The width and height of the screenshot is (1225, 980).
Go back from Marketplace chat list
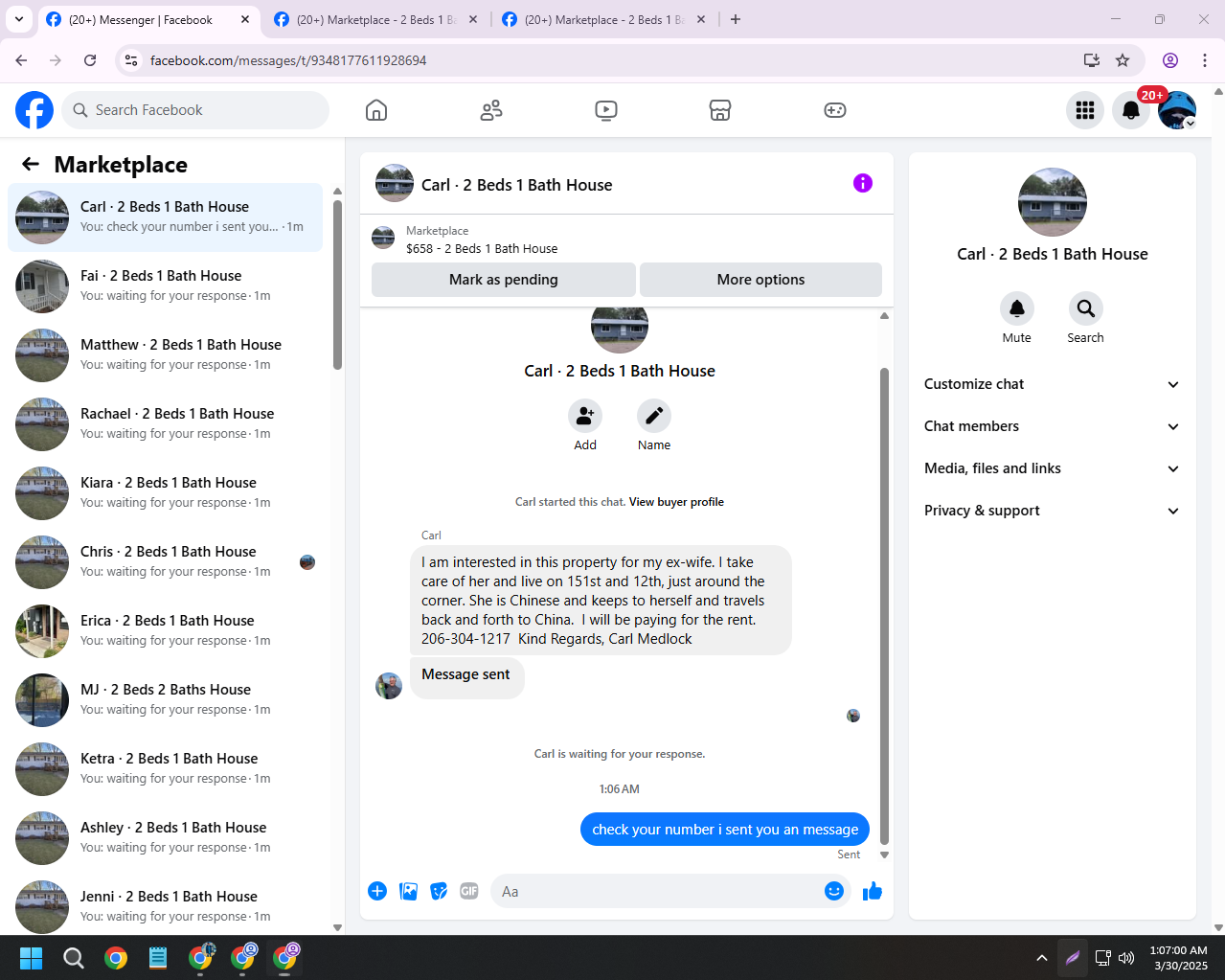tap(31, 164)
